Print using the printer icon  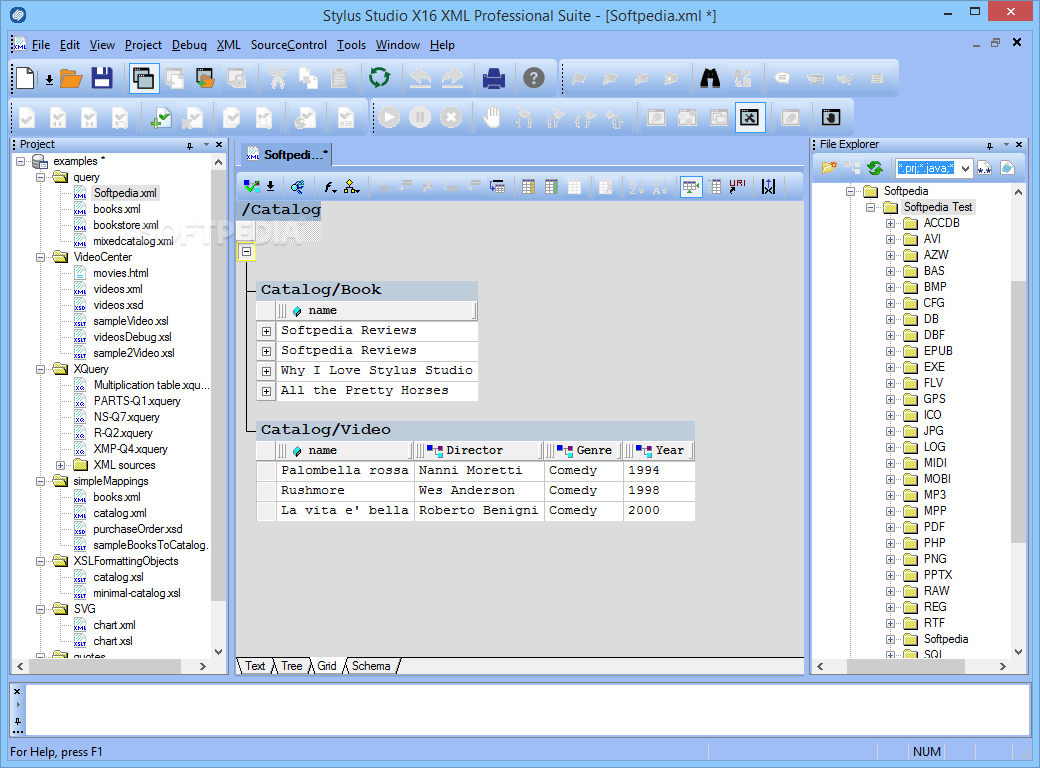tap(493, 78)
